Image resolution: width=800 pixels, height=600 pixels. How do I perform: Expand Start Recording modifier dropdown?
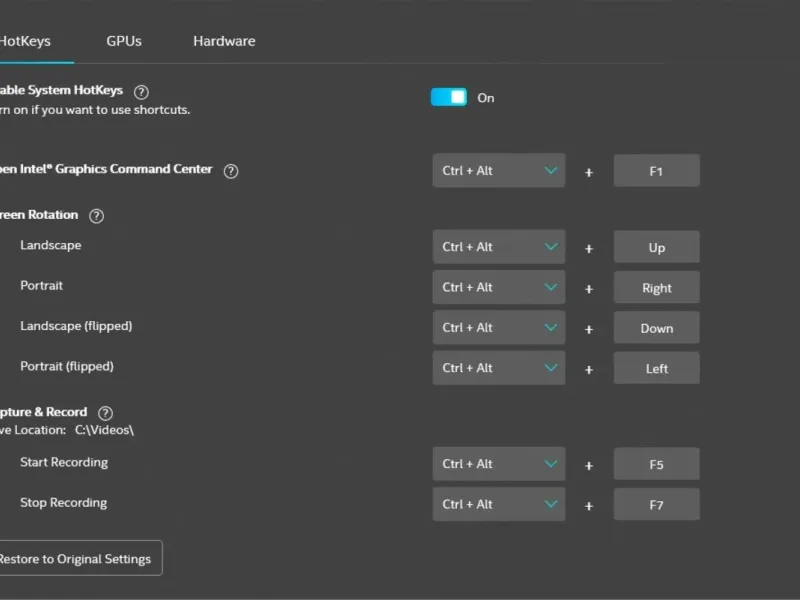[498, 463]
